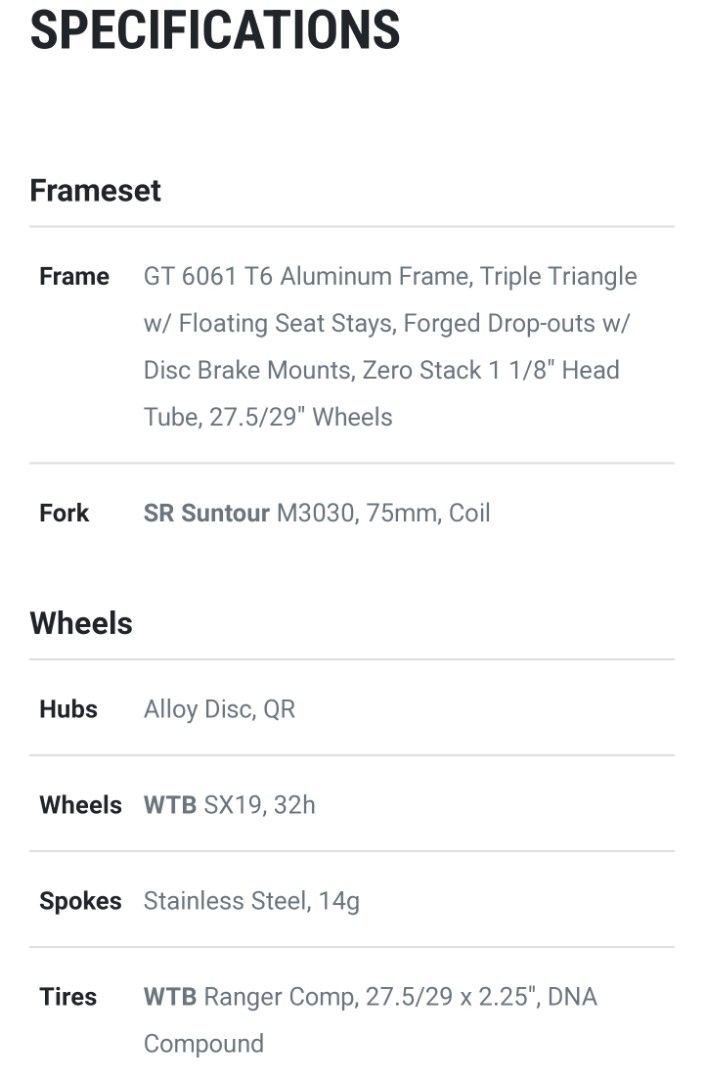This screenshot has height=1080, width=704.
Task: Select the Floating Seat Stays frame text line
Action: click(386, 324)
